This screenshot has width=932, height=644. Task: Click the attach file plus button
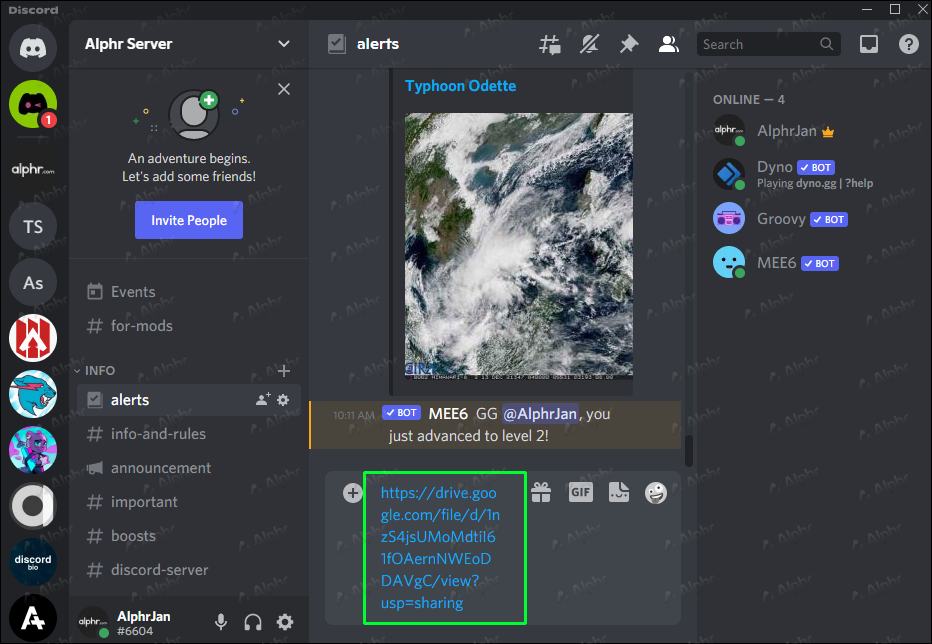pyautogui.click(x=352, y=493)
